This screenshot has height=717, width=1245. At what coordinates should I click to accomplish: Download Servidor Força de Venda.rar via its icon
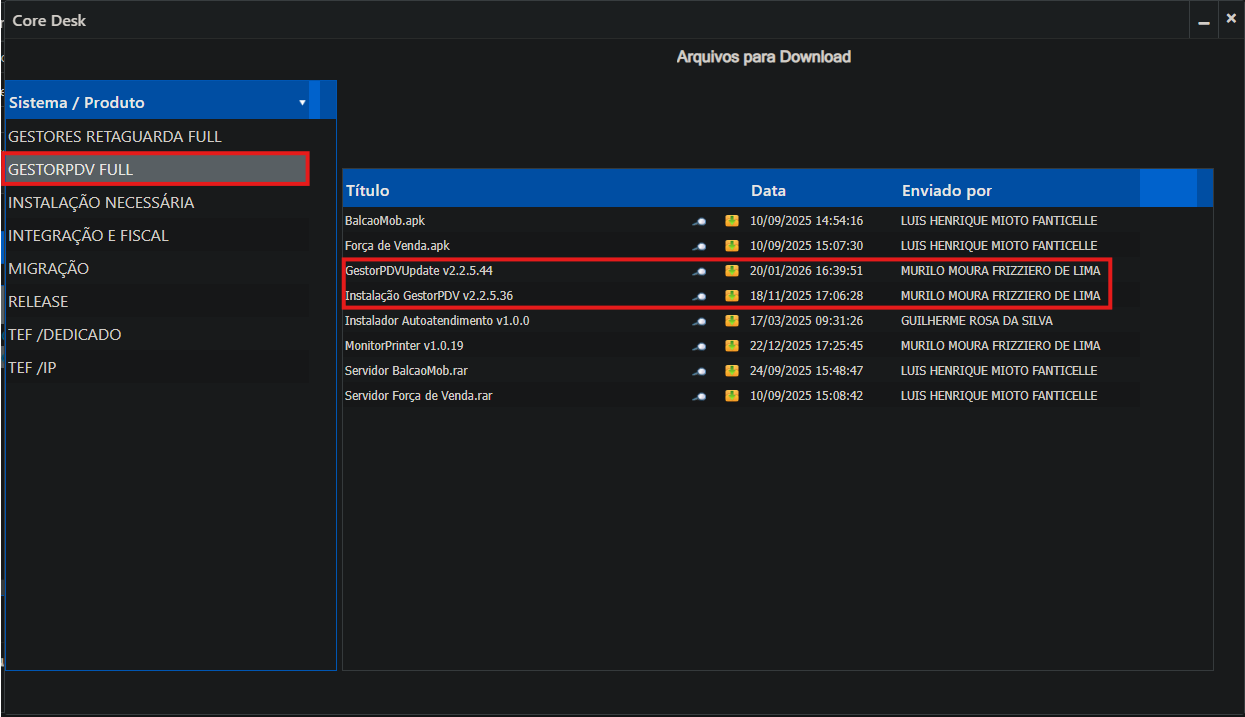(x=731, y=396)
